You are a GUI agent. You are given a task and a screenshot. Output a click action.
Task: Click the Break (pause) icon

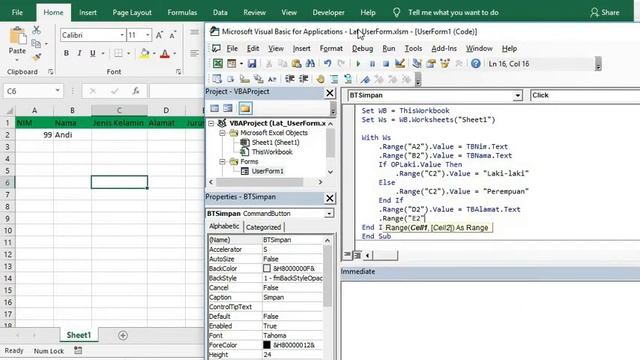(x=372, y=64)
